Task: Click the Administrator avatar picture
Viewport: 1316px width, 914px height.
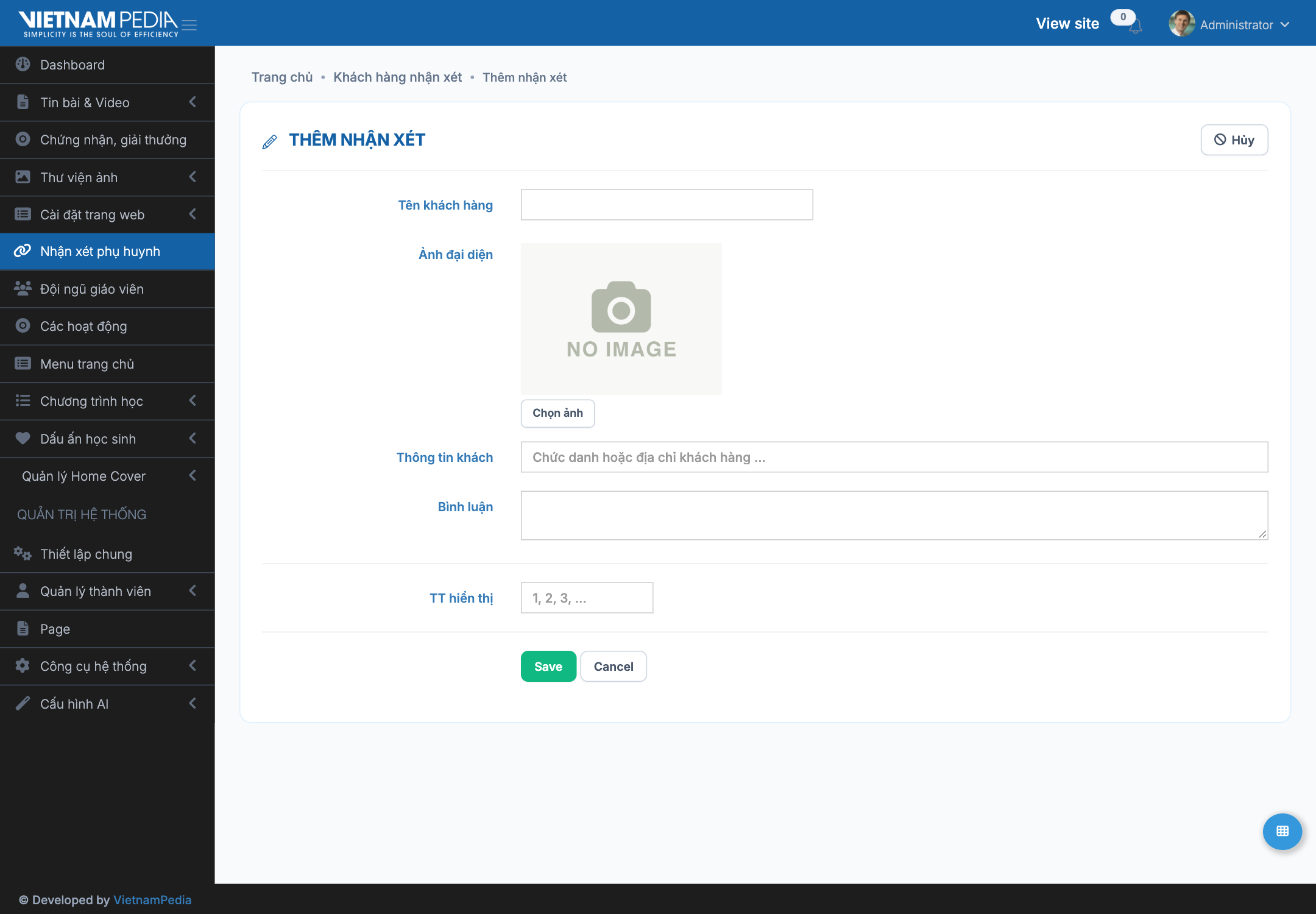Action: (1181, 24)
